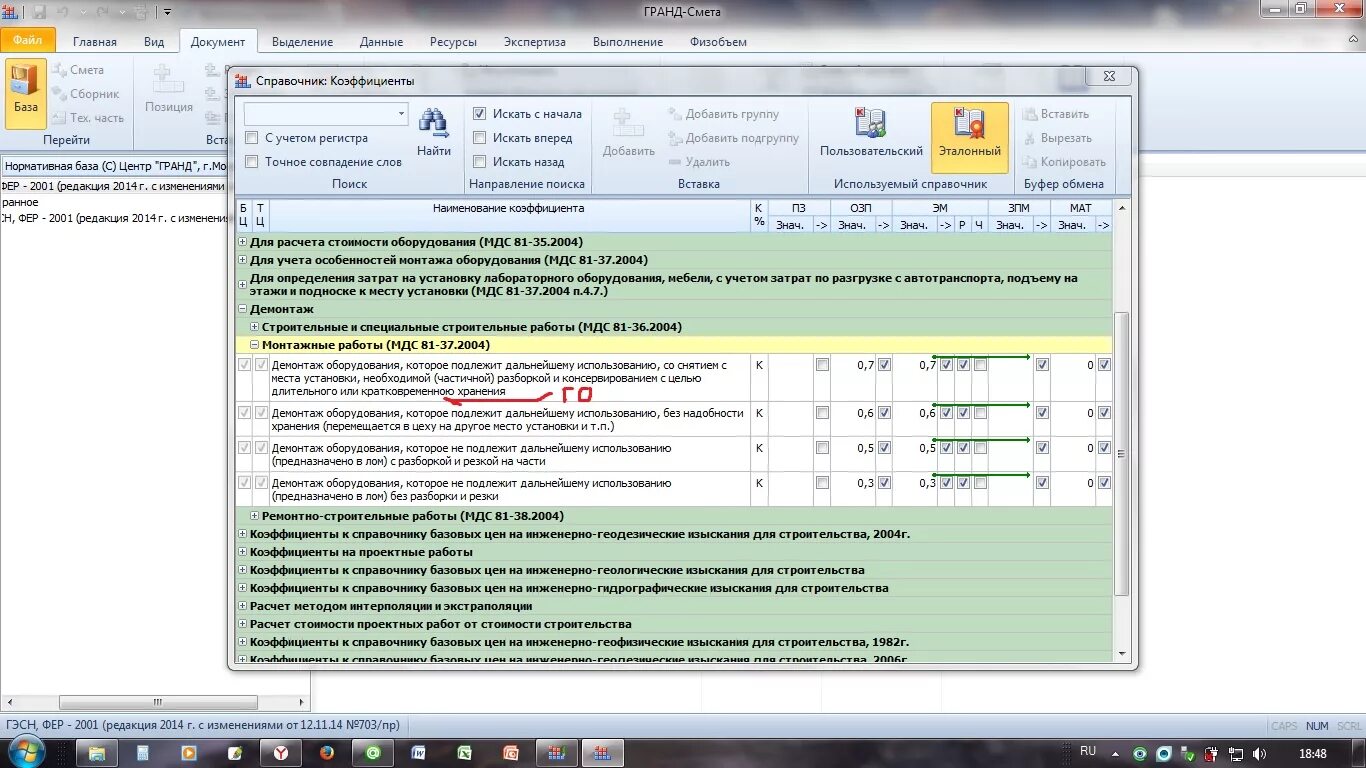
Task: Click the horizontal scrollbar in left base panel
Action: tap(156, 703)
